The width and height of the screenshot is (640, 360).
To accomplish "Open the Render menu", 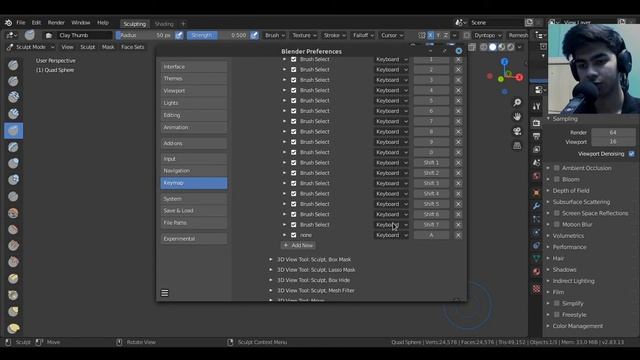I will 56,23.
